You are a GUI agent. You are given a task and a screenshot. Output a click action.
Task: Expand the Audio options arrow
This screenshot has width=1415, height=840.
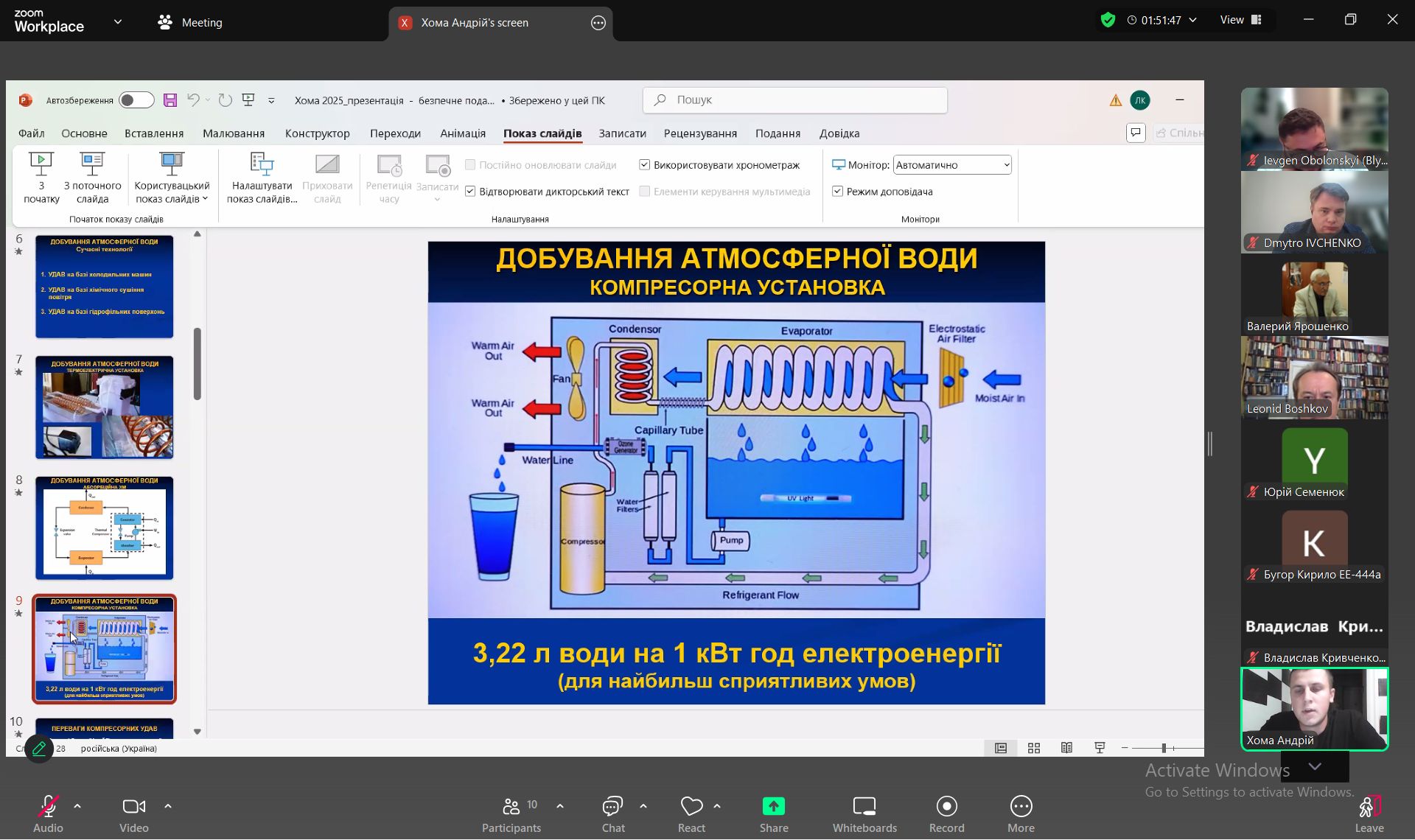click(77, 806)
